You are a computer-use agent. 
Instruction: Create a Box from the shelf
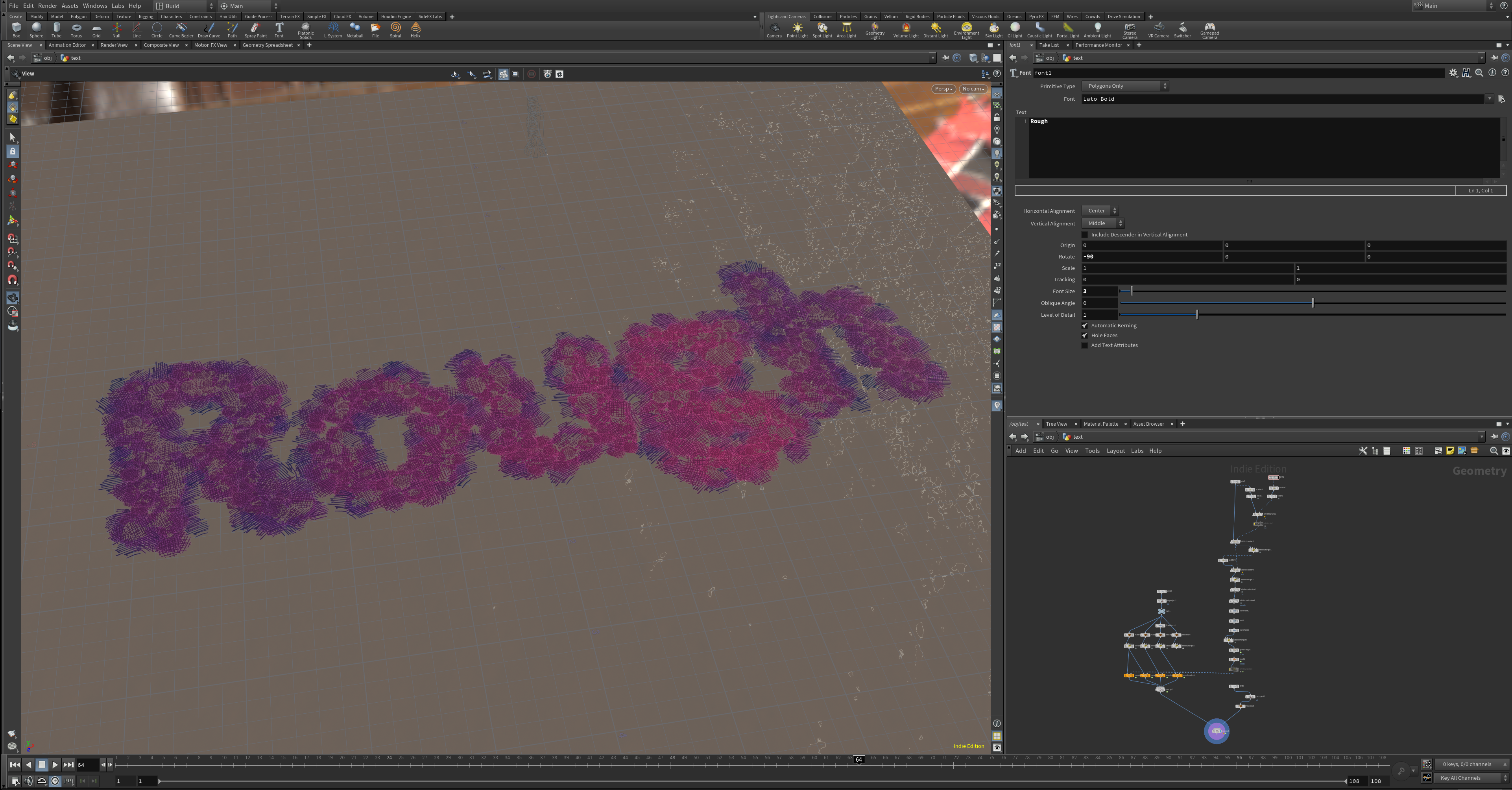17,30
